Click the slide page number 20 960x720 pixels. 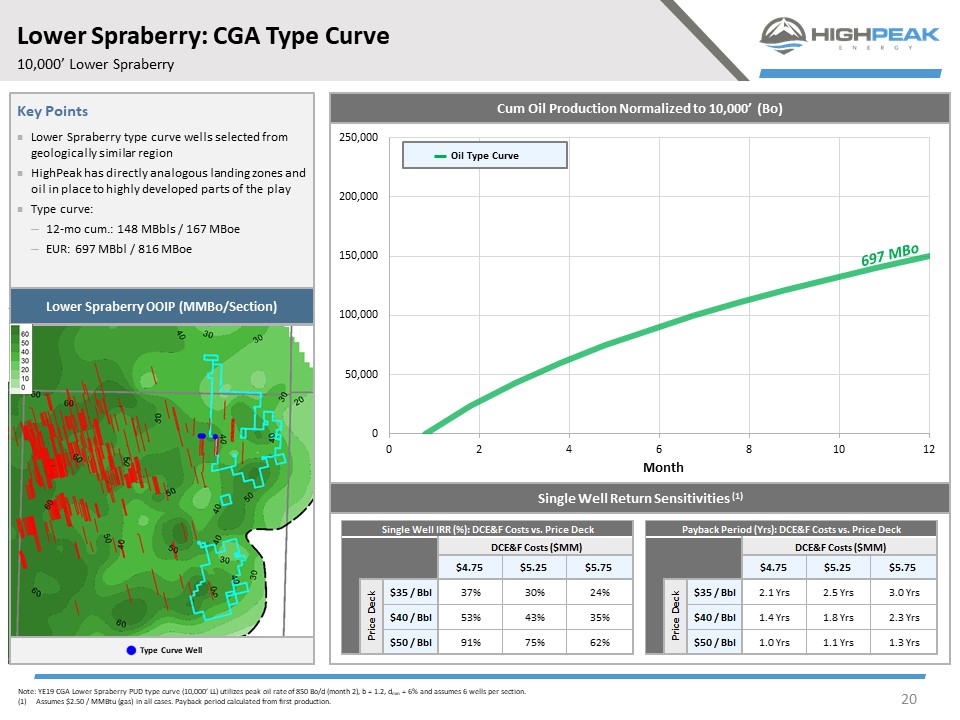click(x=909, y=699)
